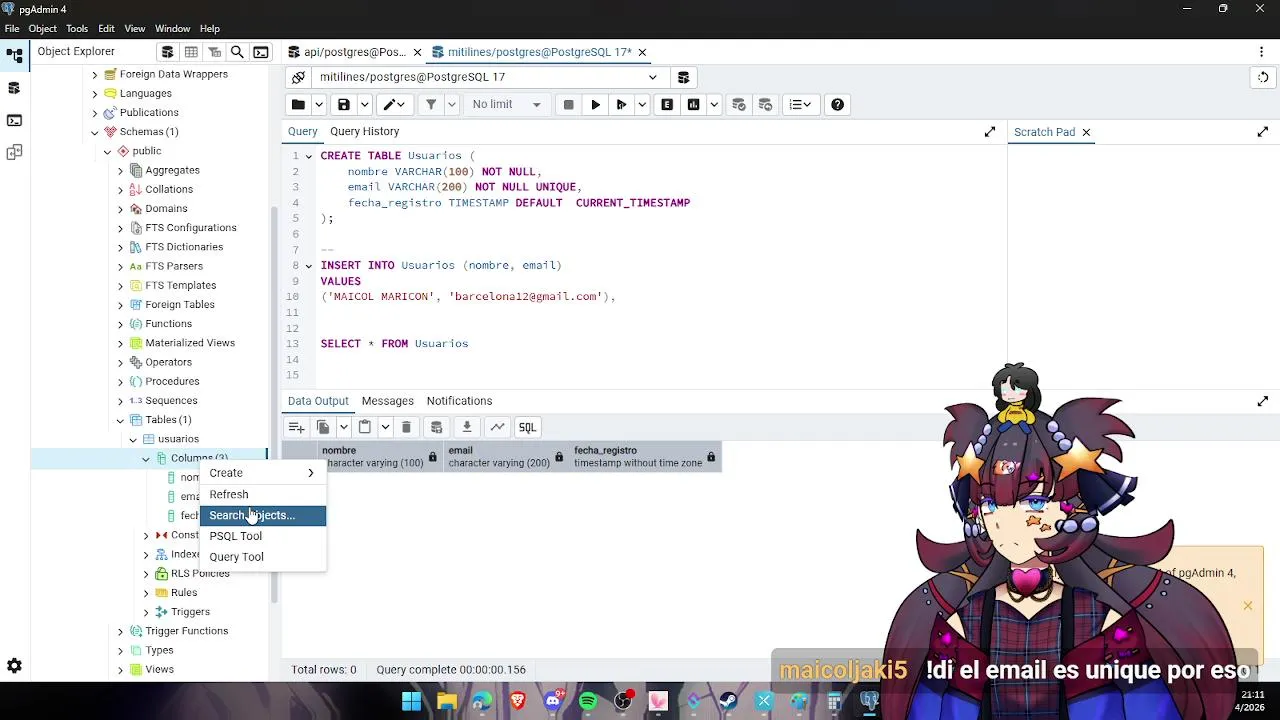Select Search Objects in context menu
1280x720 pixels.
[x=263, y=515]
